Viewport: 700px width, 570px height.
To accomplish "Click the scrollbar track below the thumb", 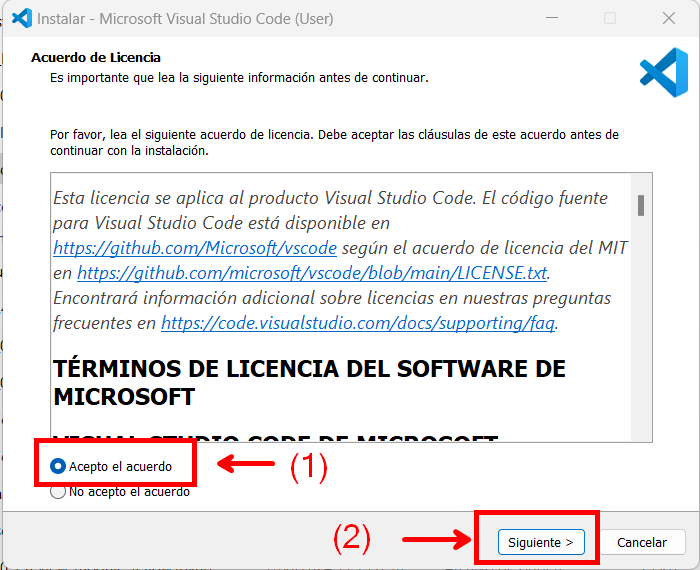I will click(x=641, y=328).
